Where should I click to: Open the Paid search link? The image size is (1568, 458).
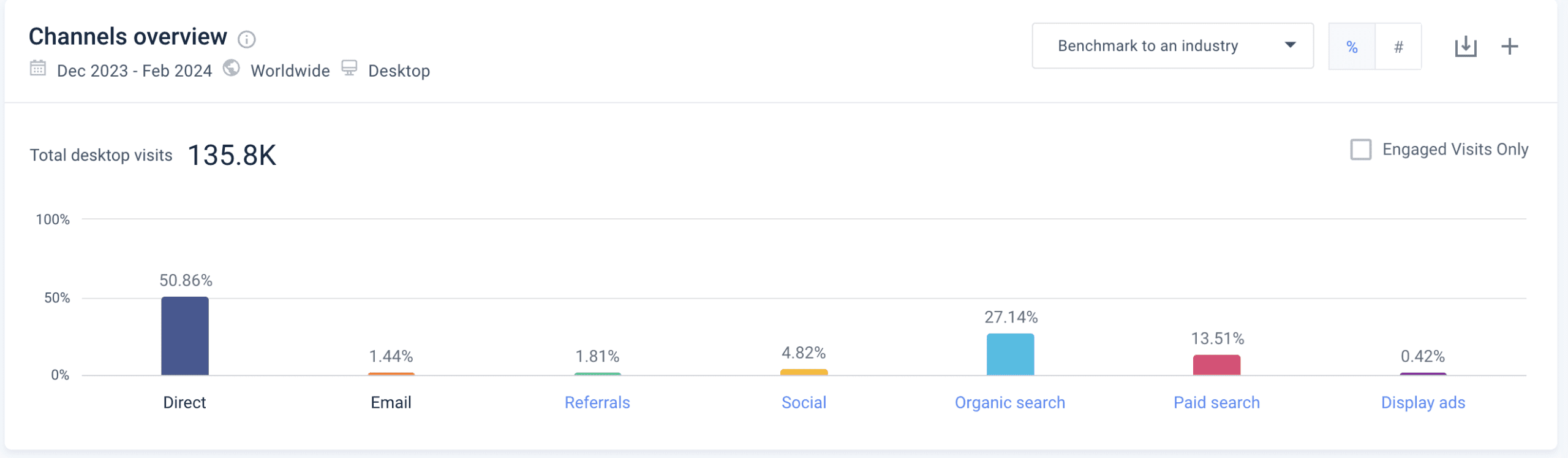click(1216, 403)
